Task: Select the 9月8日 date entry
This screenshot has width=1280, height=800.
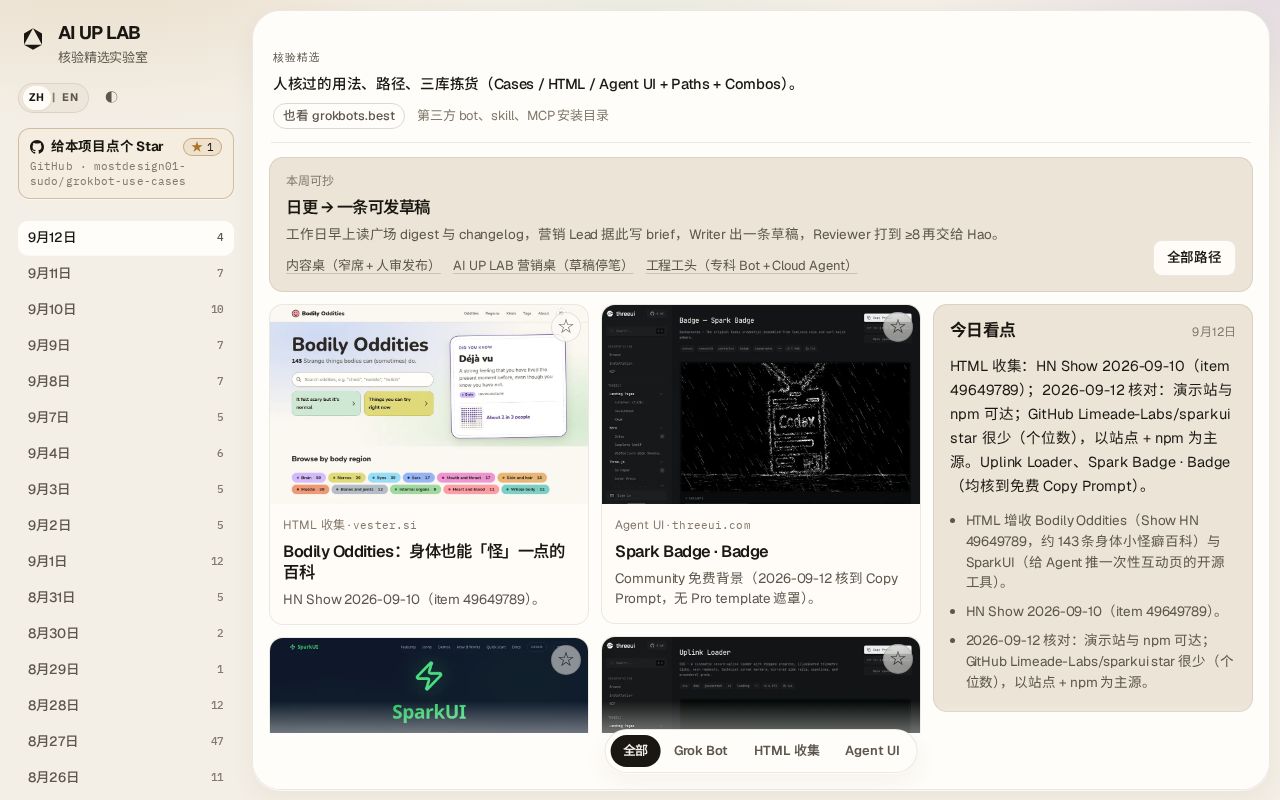Action: tap(126, 382)
